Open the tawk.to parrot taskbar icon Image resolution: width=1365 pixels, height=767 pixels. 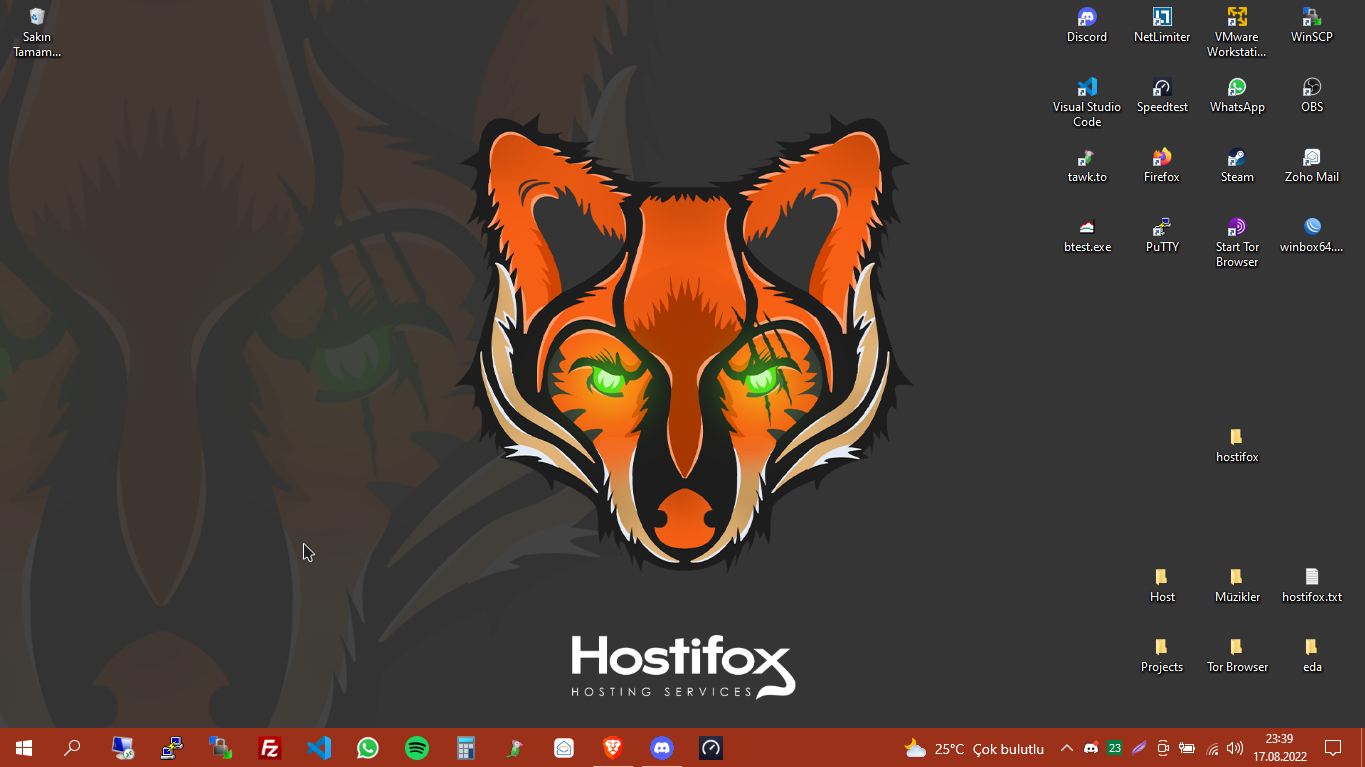[x=515, y=748]
